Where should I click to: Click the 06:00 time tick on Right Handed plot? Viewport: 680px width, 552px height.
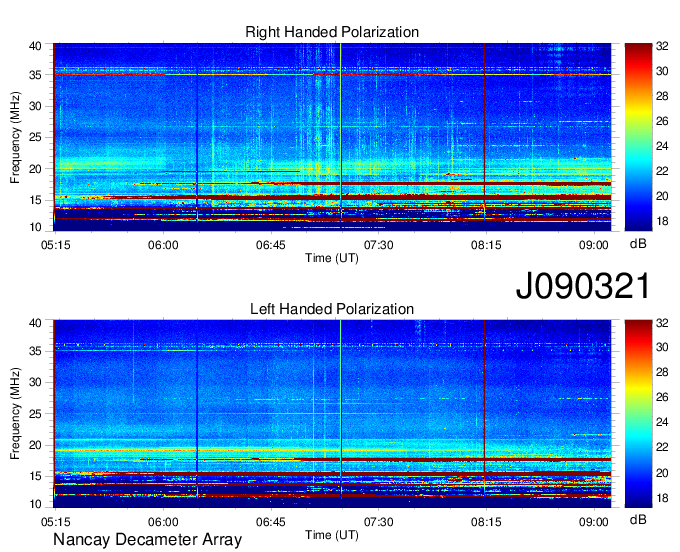[x=163, y=245]
